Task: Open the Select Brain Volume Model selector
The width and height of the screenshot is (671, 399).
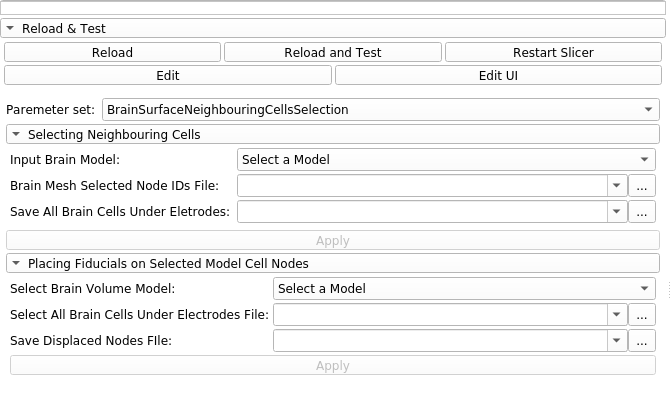Action: click(464, 289)
